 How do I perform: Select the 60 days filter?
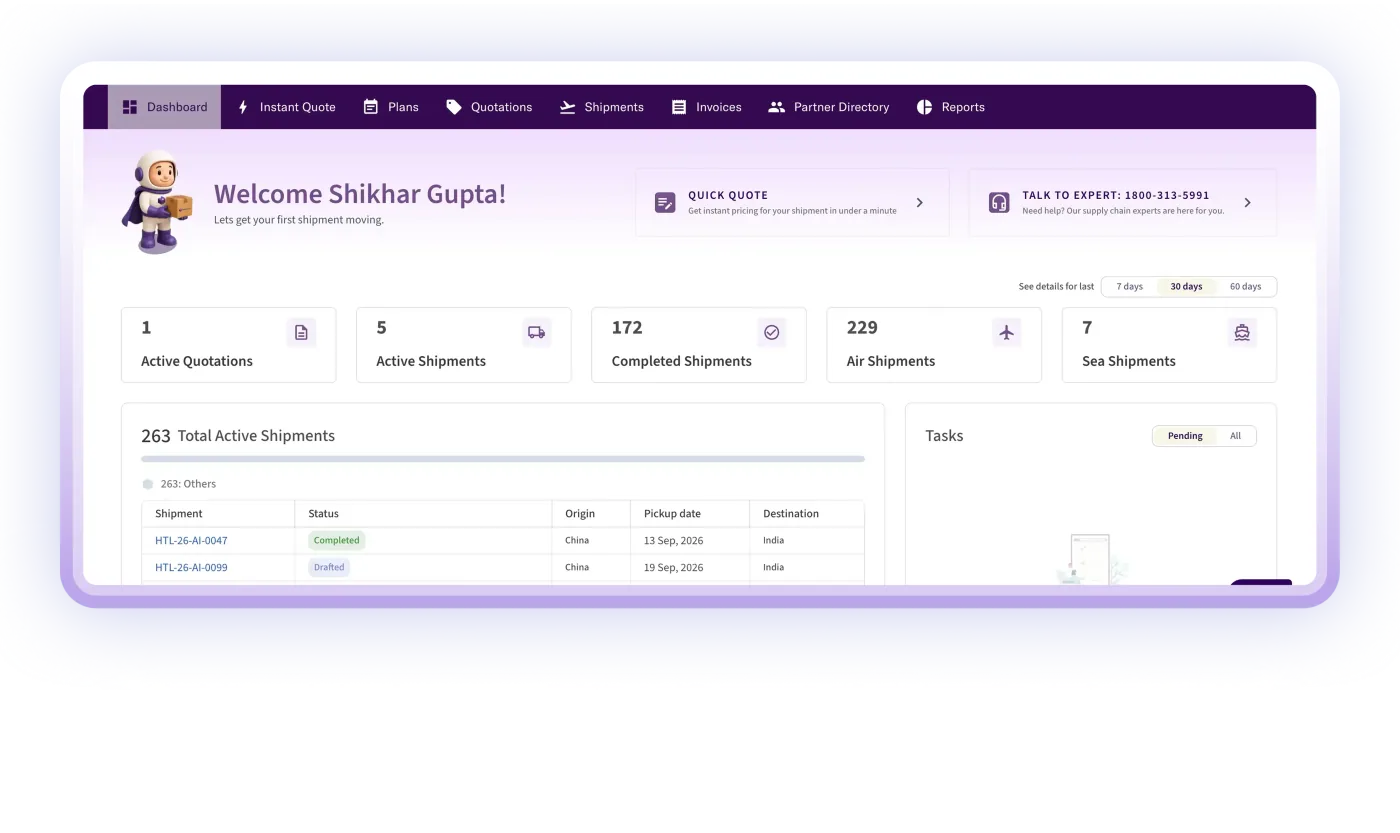tap(1245, 287)
